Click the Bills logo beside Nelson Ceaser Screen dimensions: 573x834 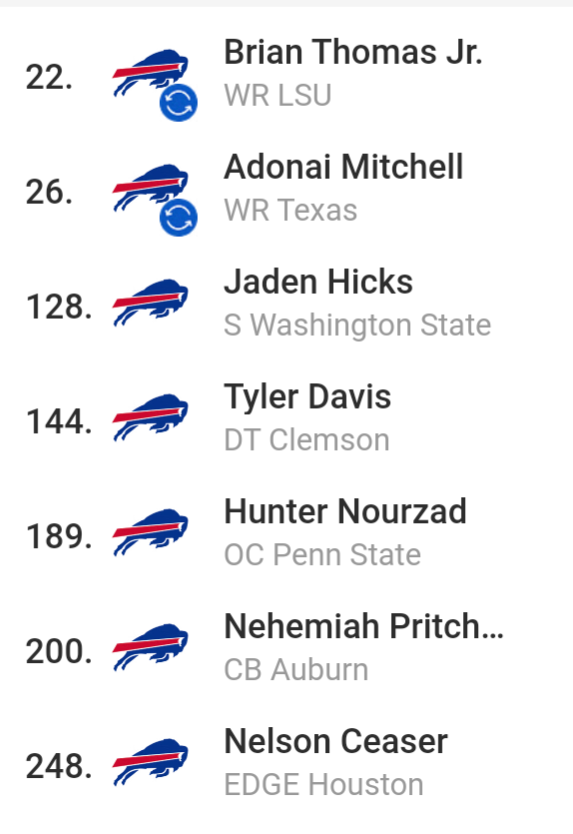(x=150, y=762)
